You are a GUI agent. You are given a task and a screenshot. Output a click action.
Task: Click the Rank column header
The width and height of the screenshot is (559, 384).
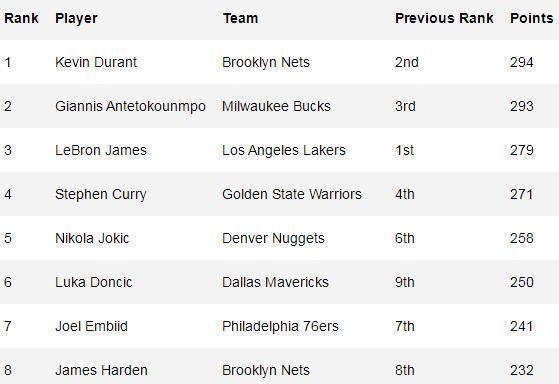(21, 18)
